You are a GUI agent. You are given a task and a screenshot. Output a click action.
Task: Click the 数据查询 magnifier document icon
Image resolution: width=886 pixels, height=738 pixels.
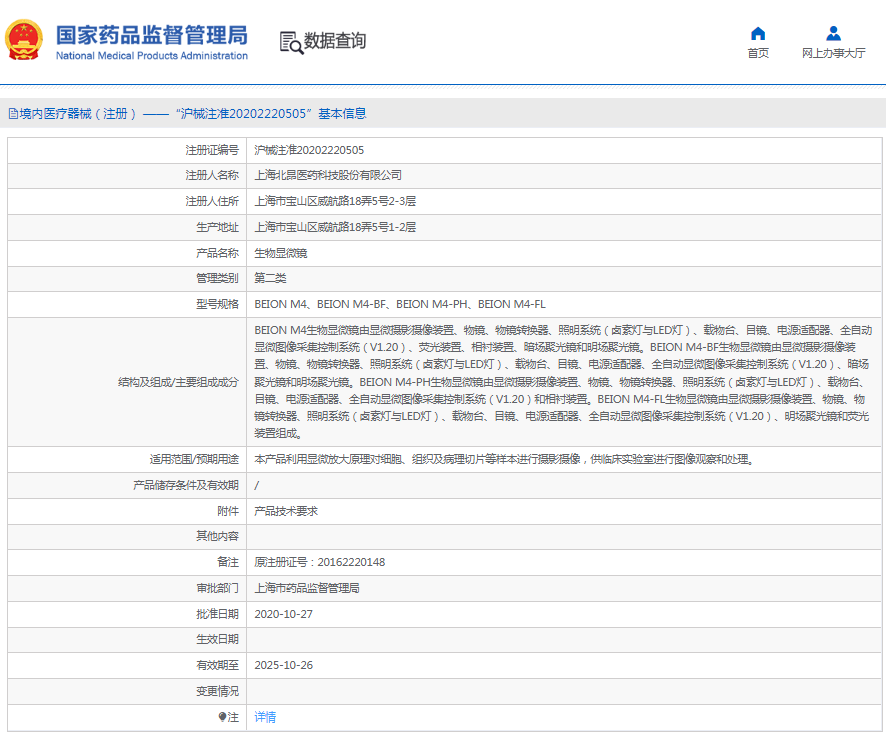(x=290, y=42)
